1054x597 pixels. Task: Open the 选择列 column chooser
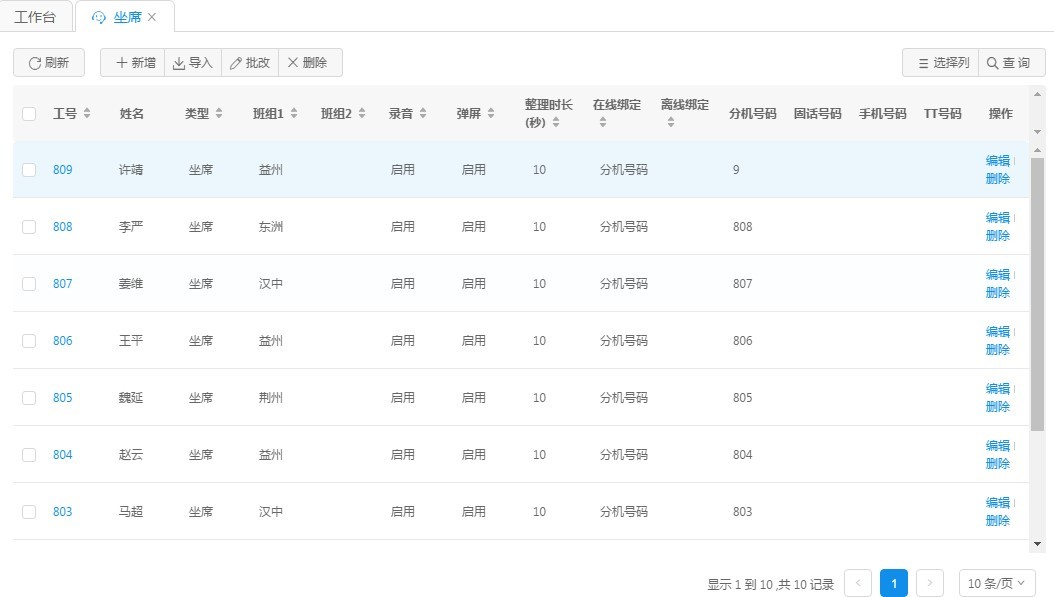pos(940,63)
